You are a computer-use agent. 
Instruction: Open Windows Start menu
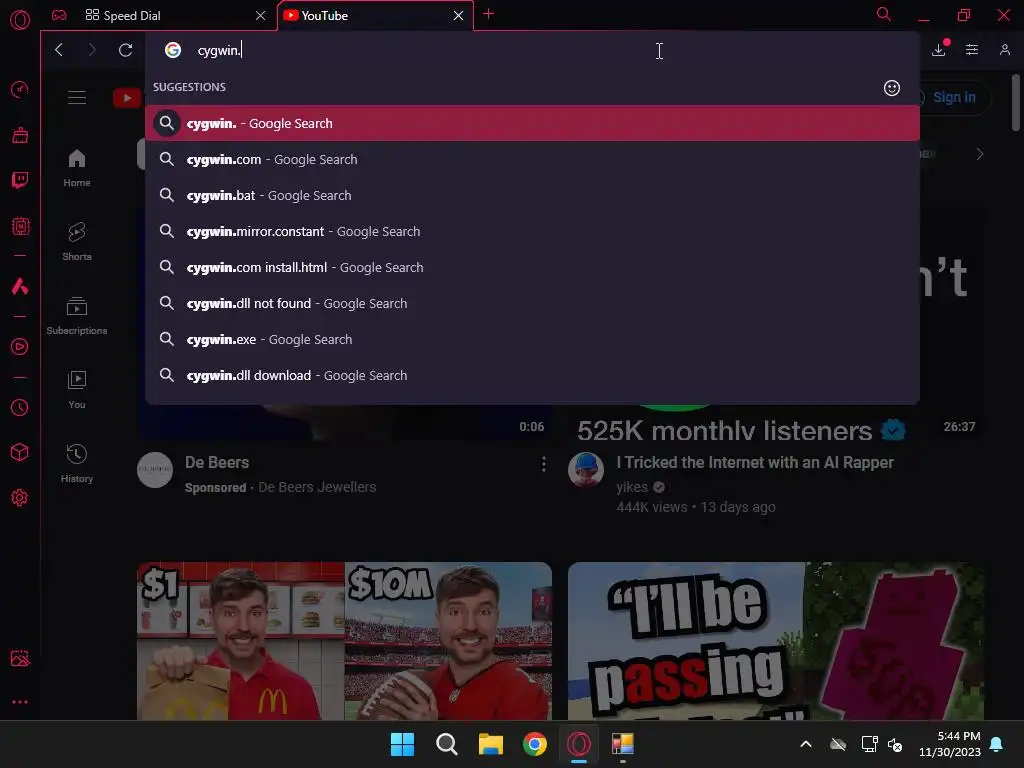point(402,744)
